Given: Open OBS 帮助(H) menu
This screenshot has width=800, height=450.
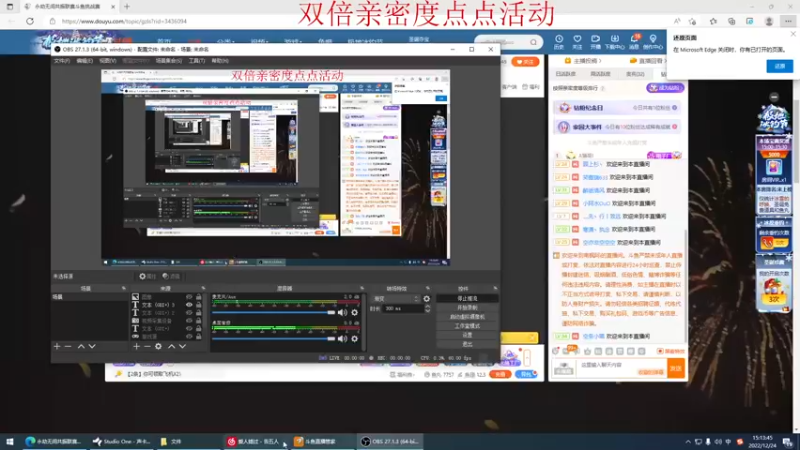Looking at the screenshot, I should coord(220,61).
